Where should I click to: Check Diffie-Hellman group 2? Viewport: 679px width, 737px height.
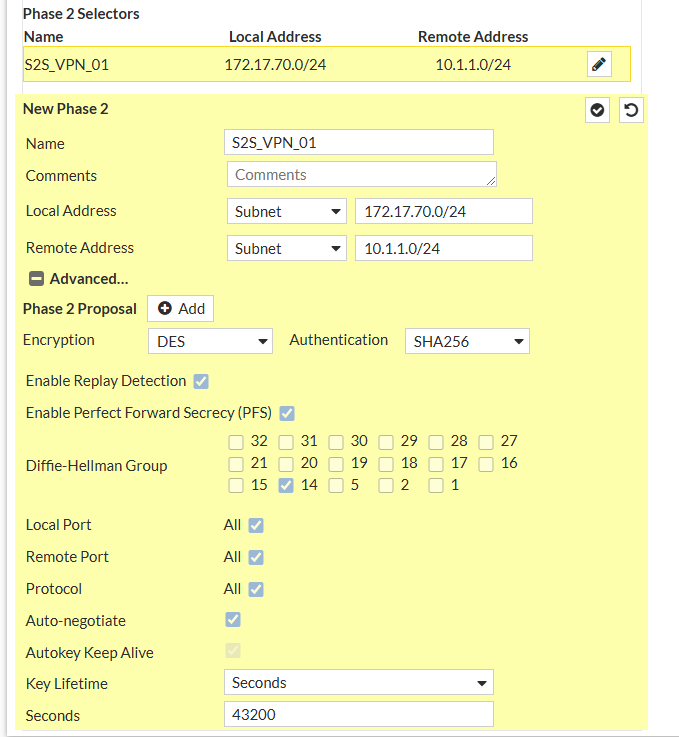pyautogui.click(x=386, y=486)
